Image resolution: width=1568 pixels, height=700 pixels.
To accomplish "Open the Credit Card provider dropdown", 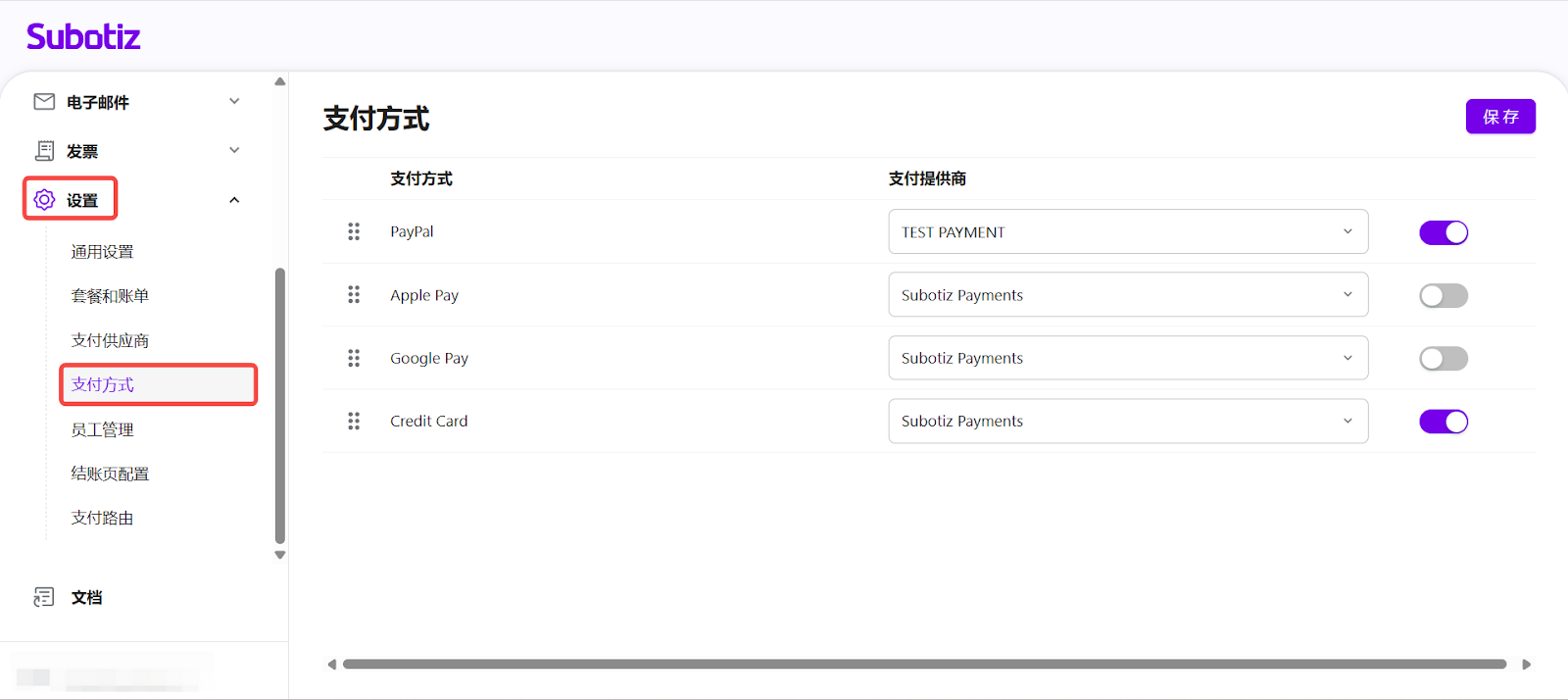I will pos(1127,422).
